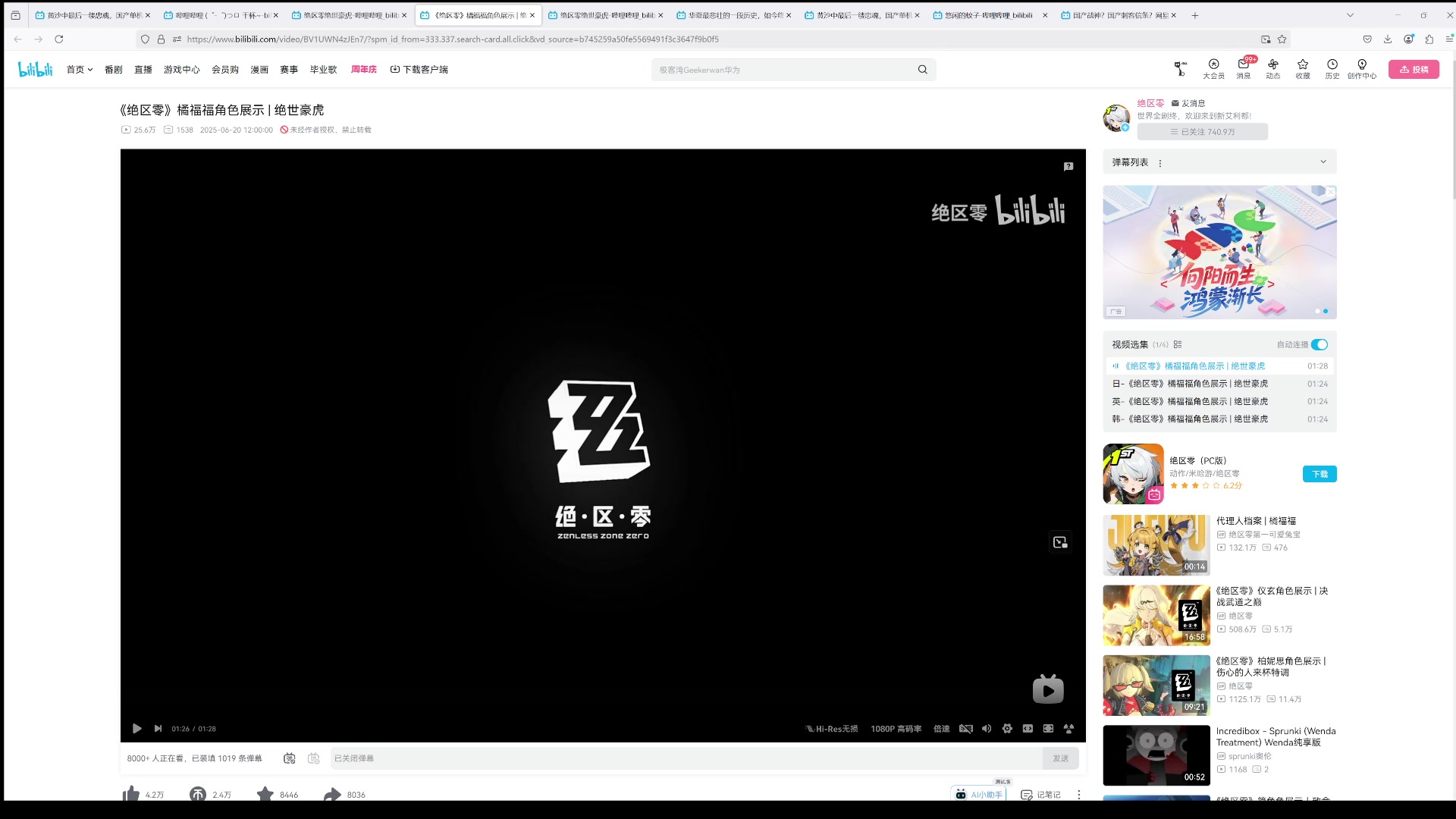1456x819 pixels.
Task: Open 弹幕列表 three-dot options
Action: coord(1160,163)
